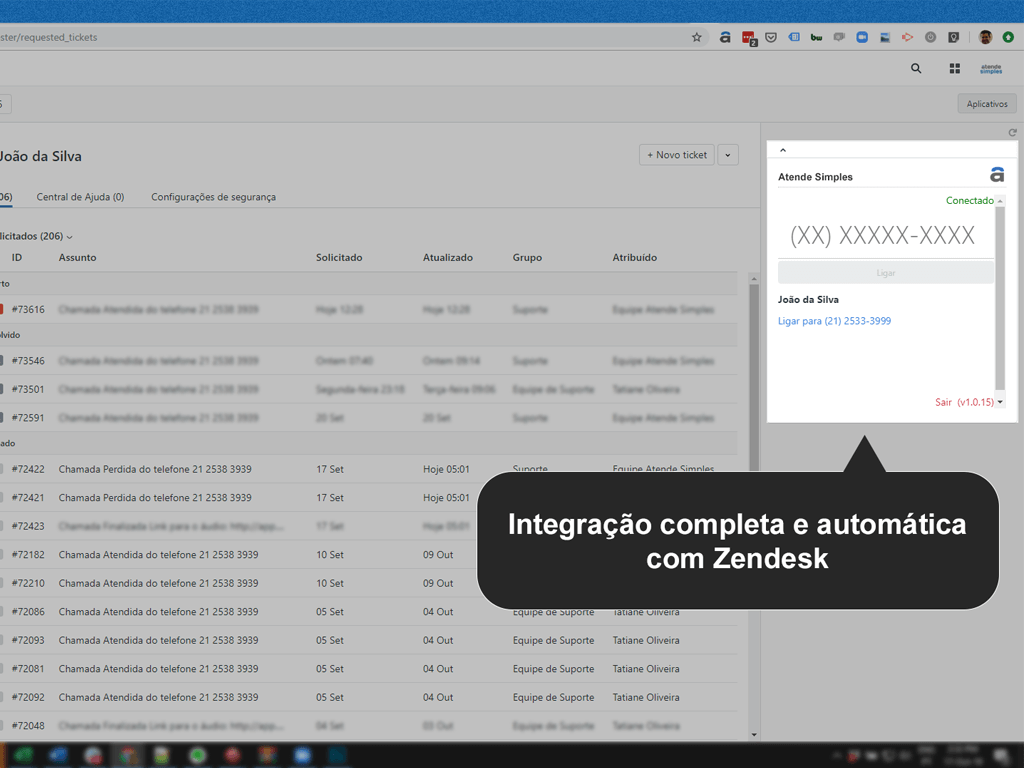Switch to Central de Ajuda tab
This screenshot has height=768, width=1024.
click(x=80, y=197)
